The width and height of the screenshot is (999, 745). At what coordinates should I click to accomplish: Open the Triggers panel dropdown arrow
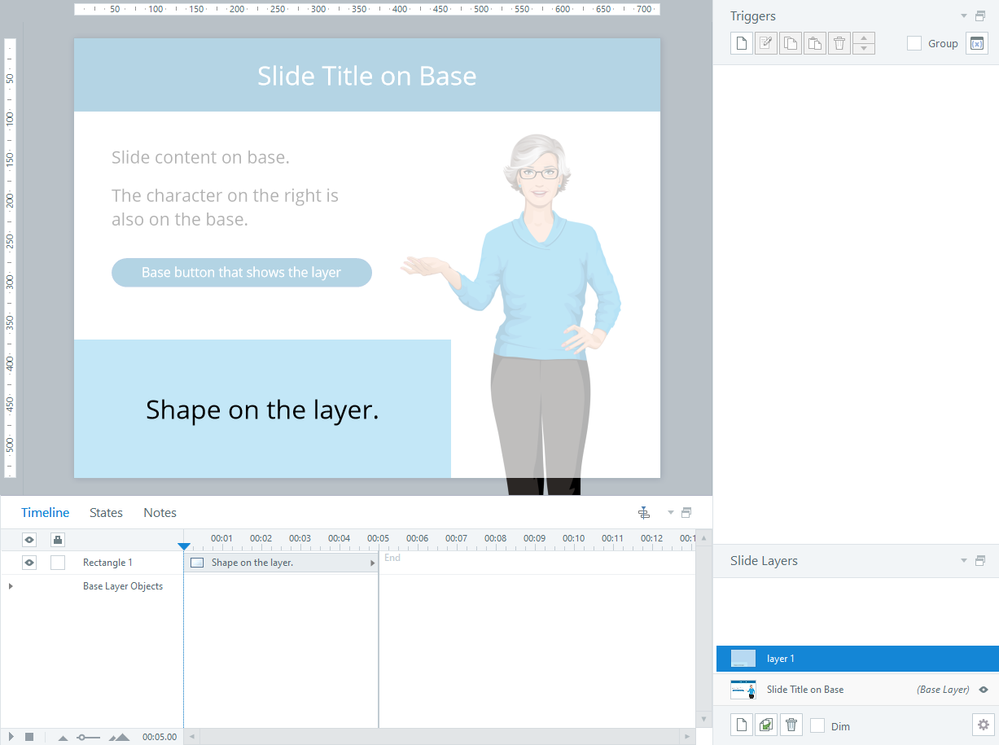[x=964, y=16]
